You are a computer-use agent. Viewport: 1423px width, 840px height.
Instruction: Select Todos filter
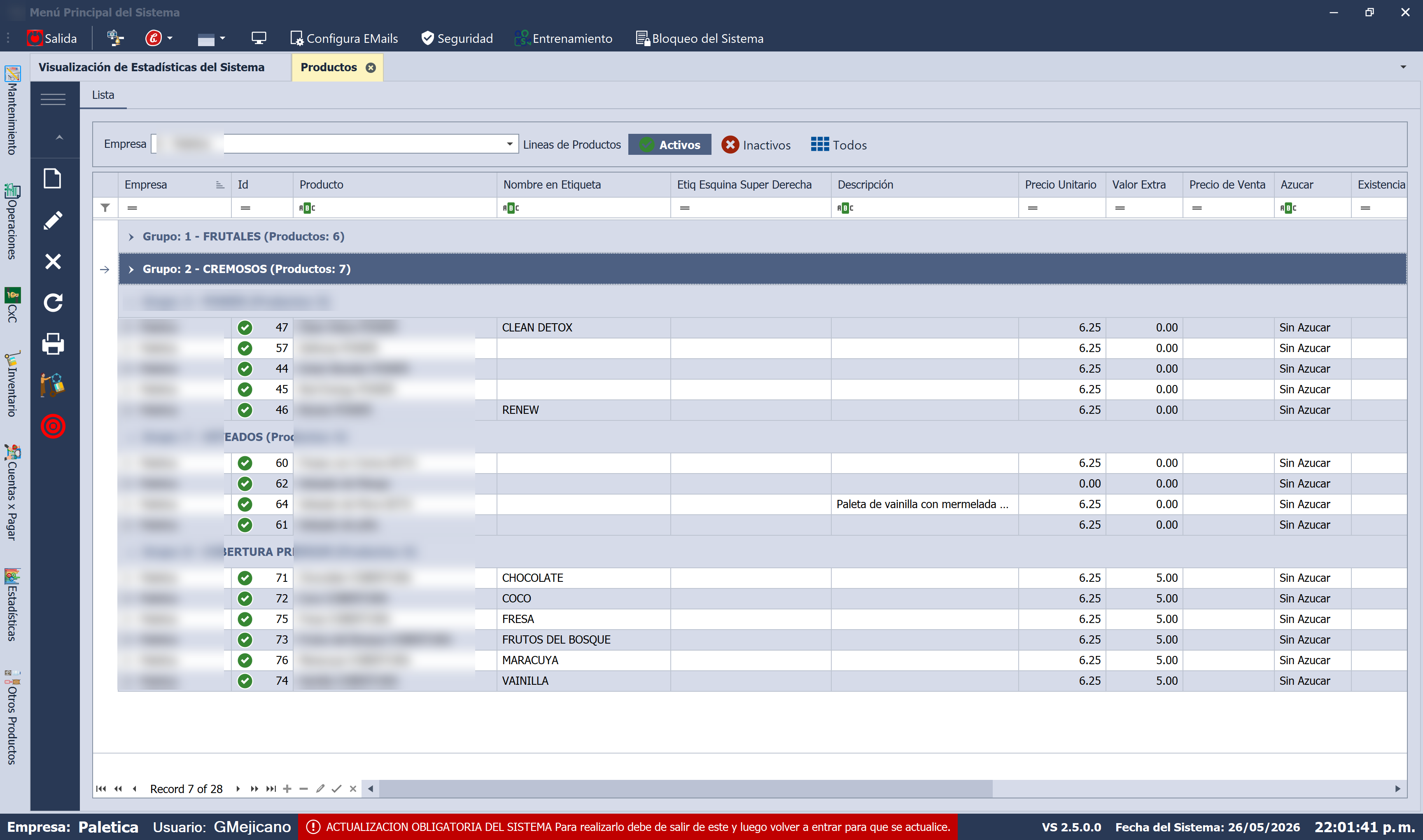click(838, 145)
